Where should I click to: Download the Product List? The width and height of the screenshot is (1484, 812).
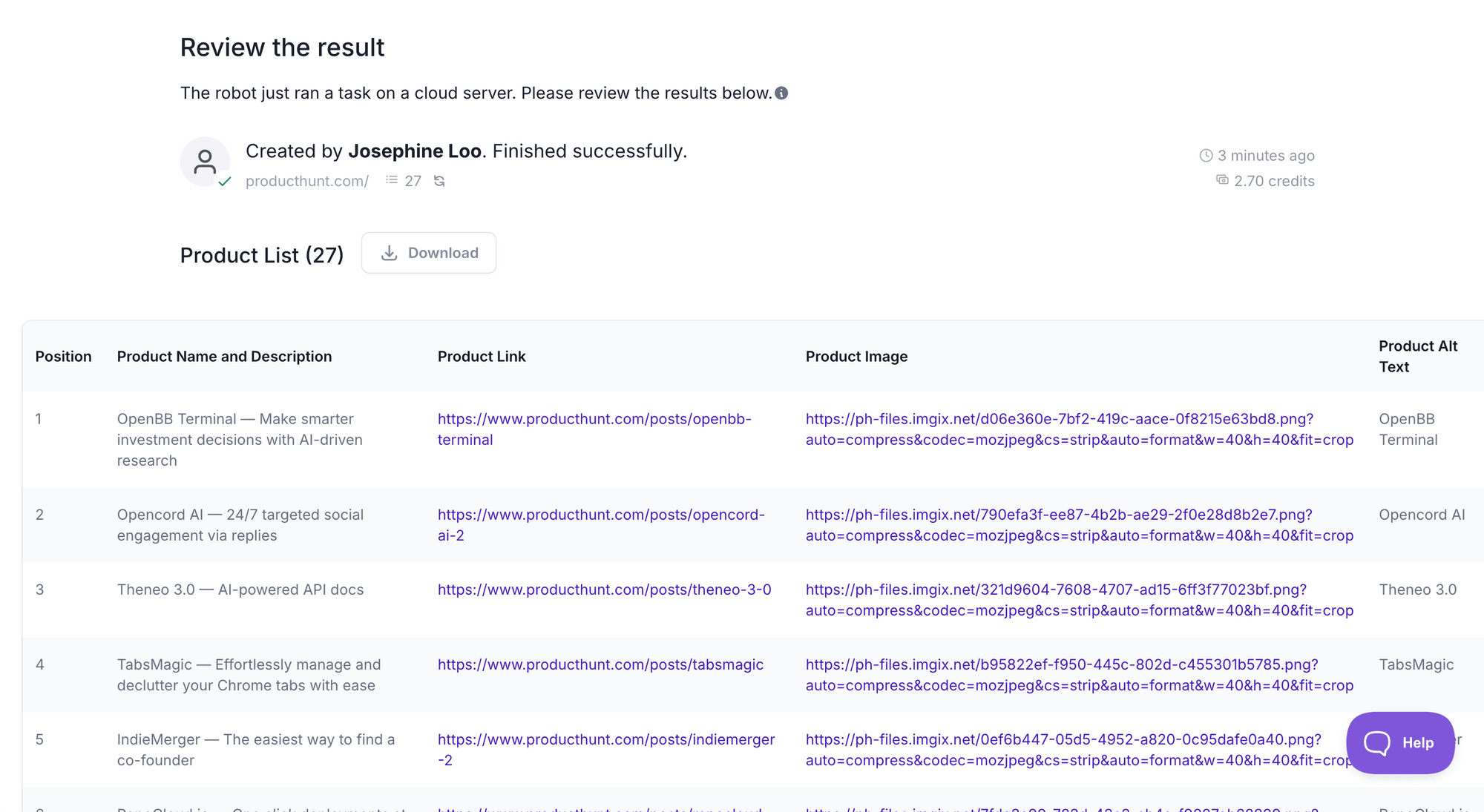click(x=429, y=253)
